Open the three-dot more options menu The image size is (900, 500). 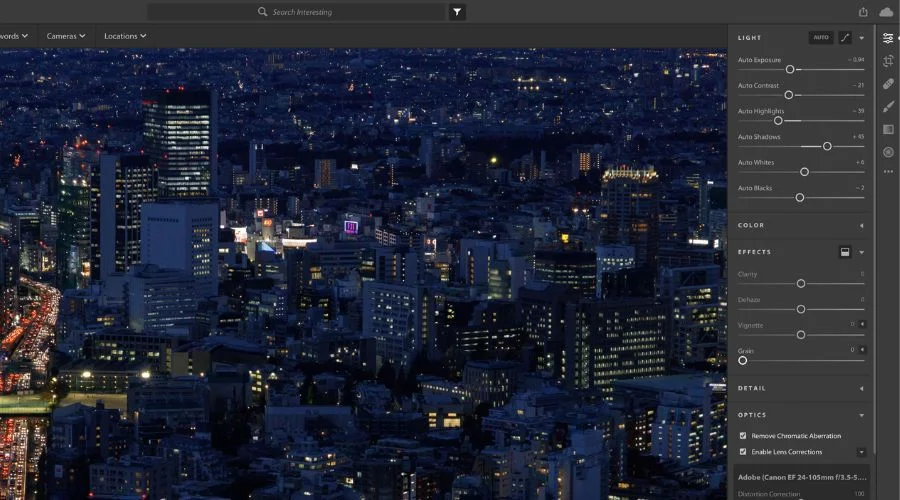point(888,172)
